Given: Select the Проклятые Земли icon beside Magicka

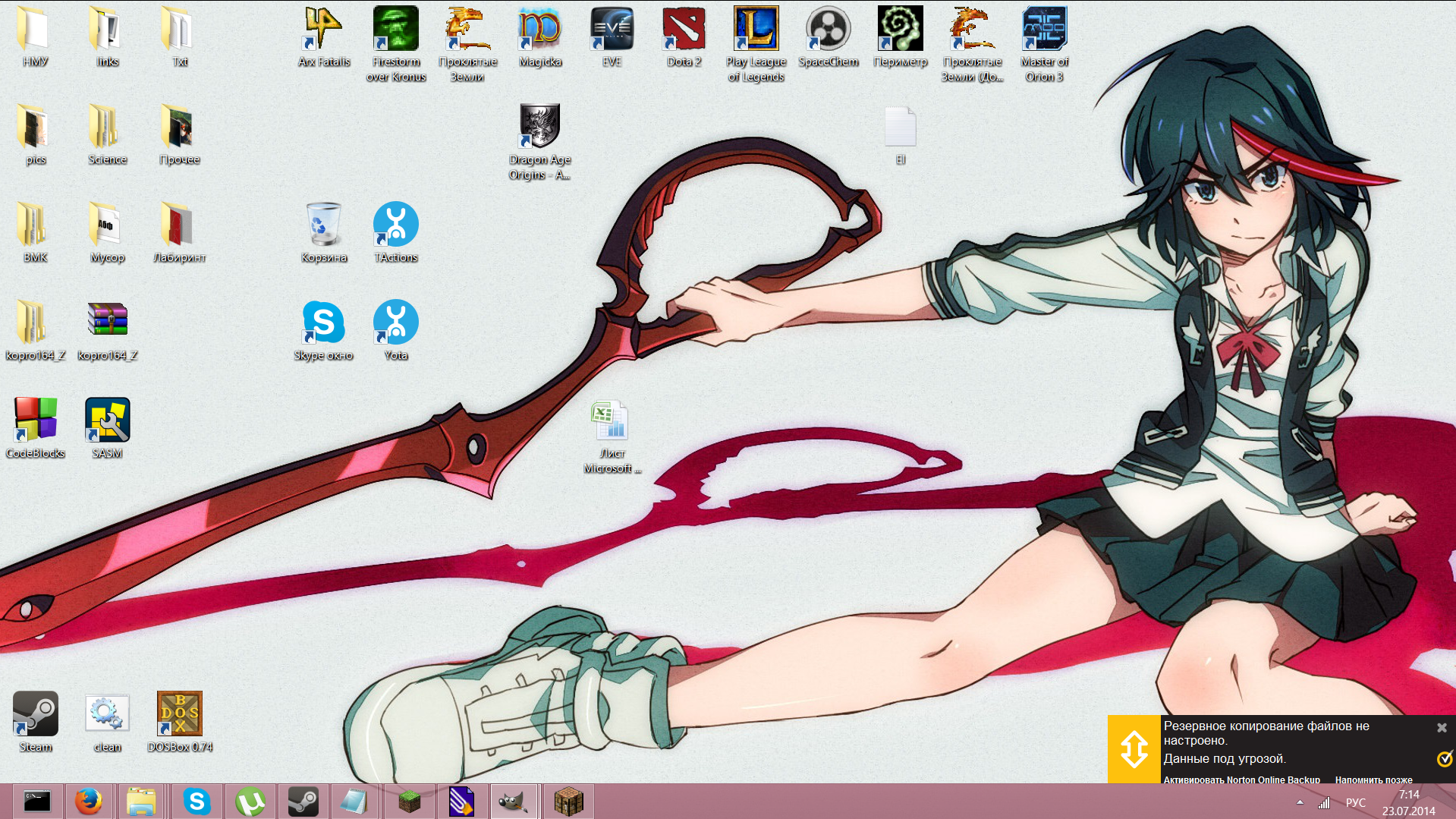Looking at the screenshot, I should coord(467,44).
